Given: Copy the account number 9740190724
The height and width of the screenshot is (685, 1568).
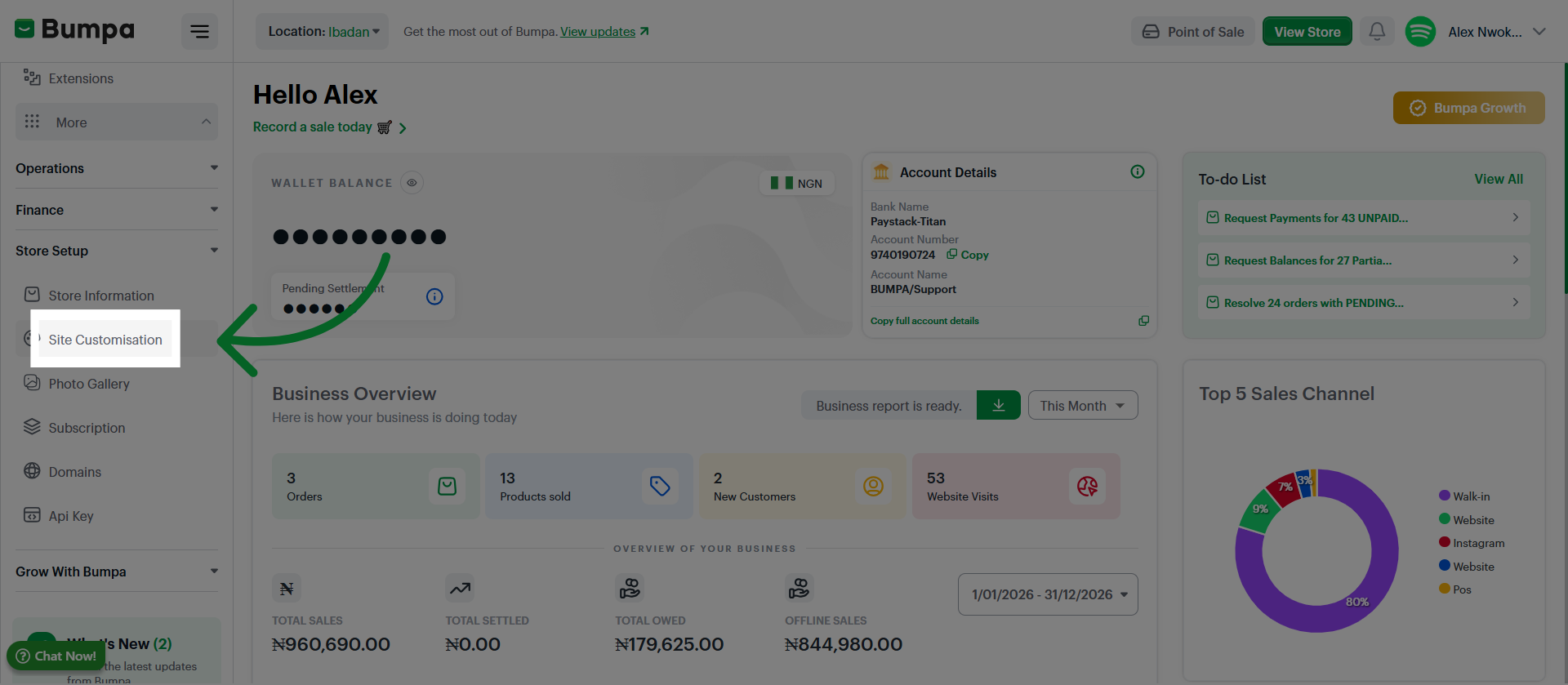Looking at the screenshot, I should (969, 255).
